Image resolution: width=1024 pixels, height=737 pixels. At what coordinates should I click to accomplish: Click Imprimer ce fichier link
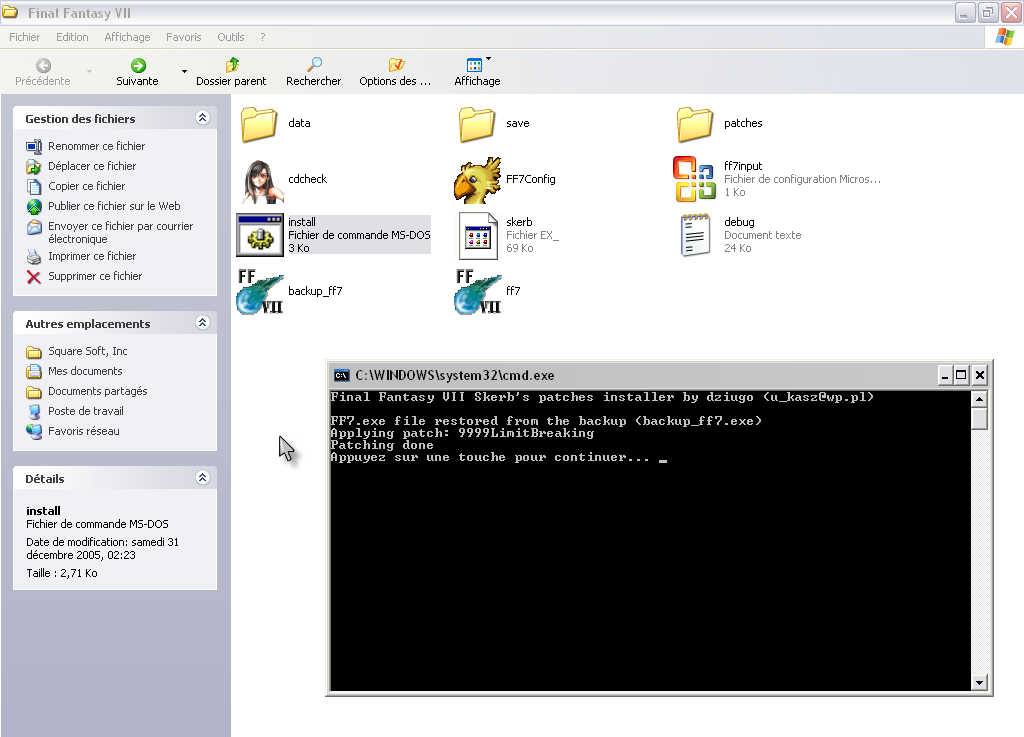point(92,257)
